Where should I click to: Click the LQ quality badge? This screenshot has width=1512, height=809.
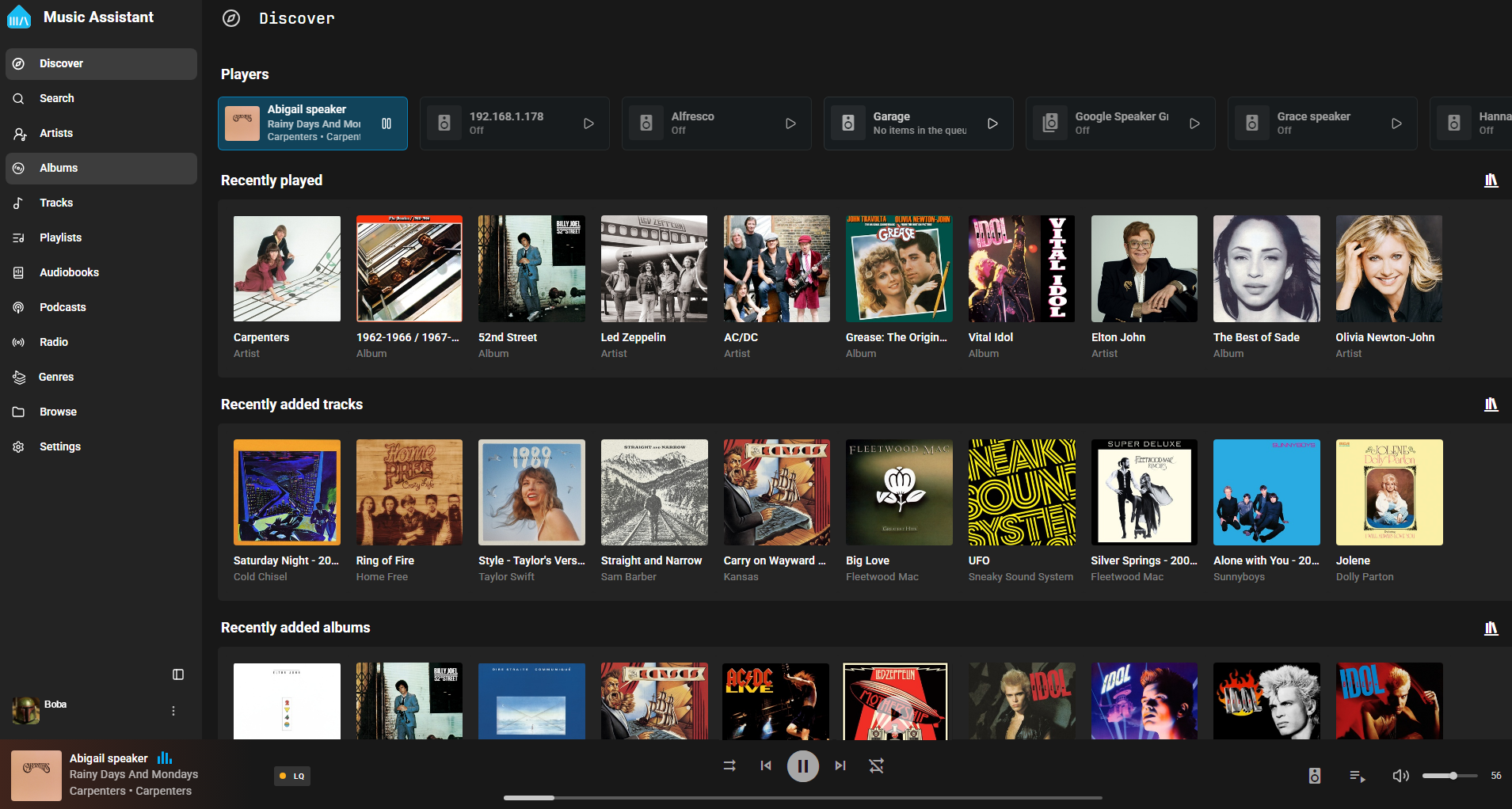click(x=292, y=776)
